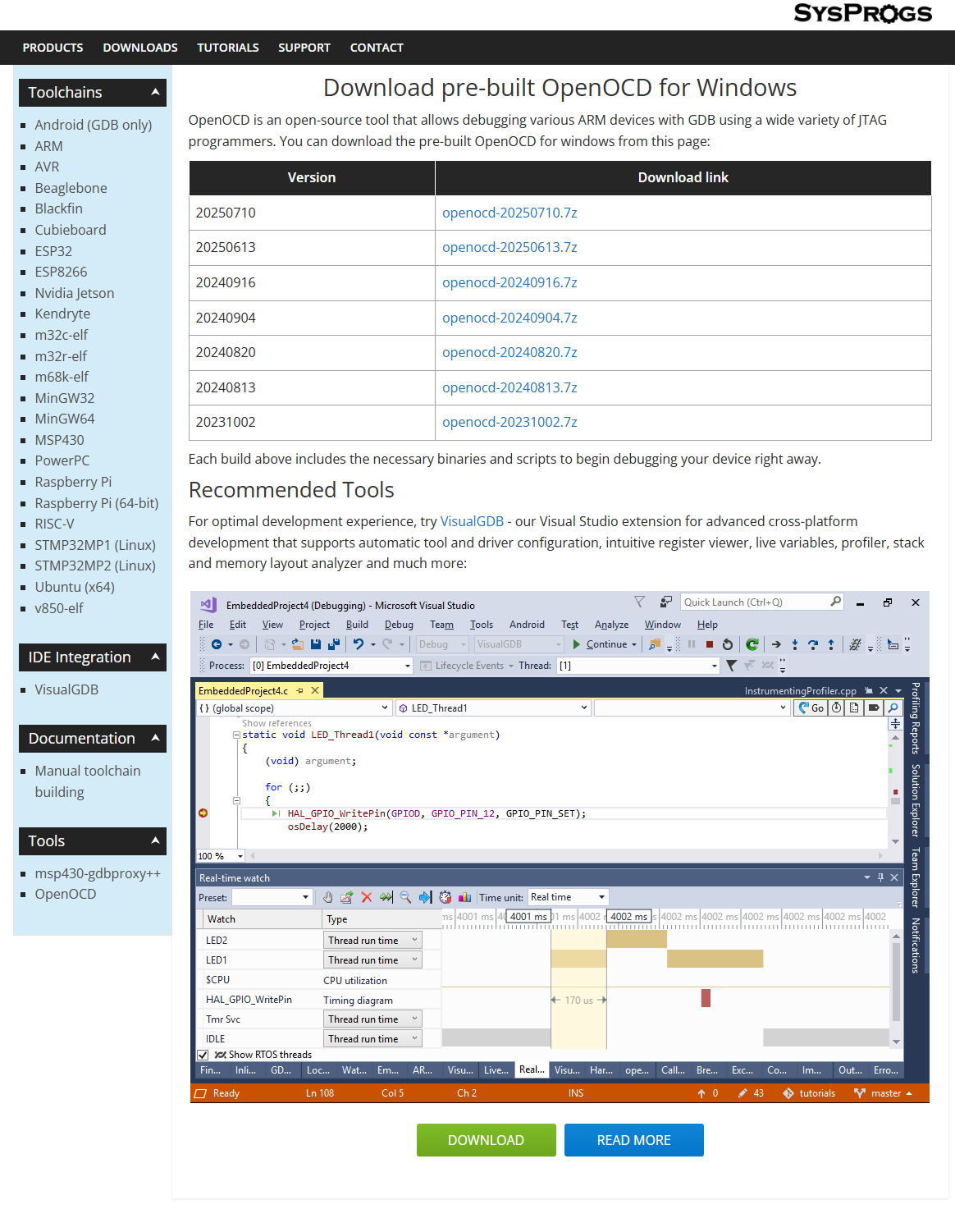Toggle the Show RTOS threads checkbox

203,1055
